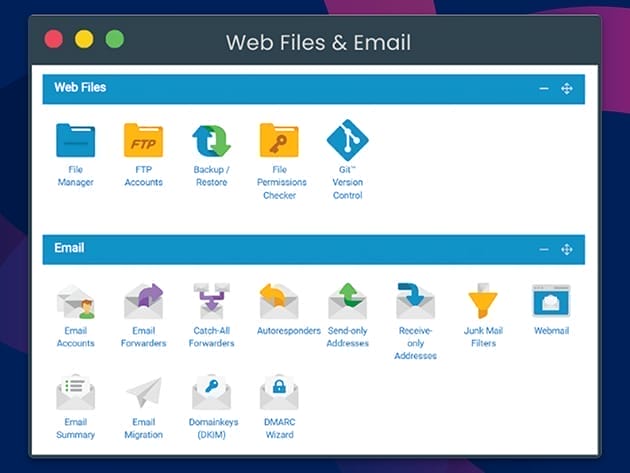This screenshot has height=473, width=630.
Task: Launch Webmail
Action: (551, 301)
